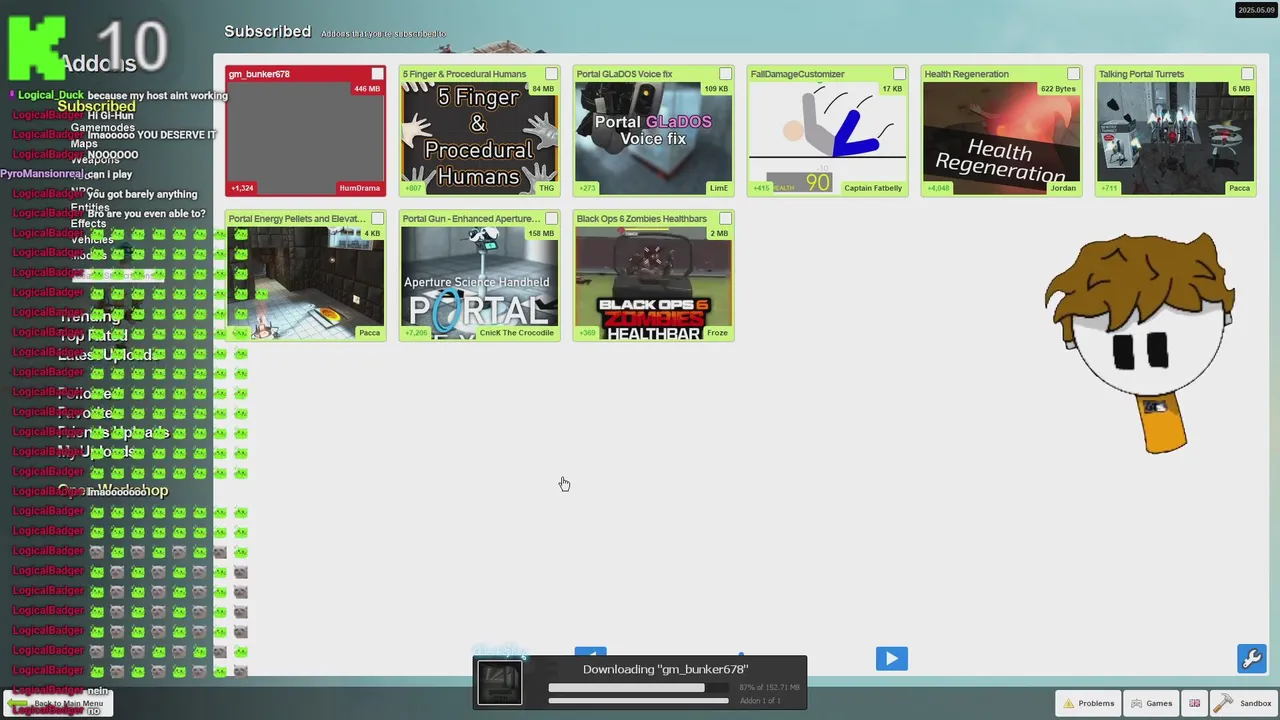Click the gm_bunker678 download thumbnail icon
The width and height of the screenshot is (1280, 720).
[499, 684]
